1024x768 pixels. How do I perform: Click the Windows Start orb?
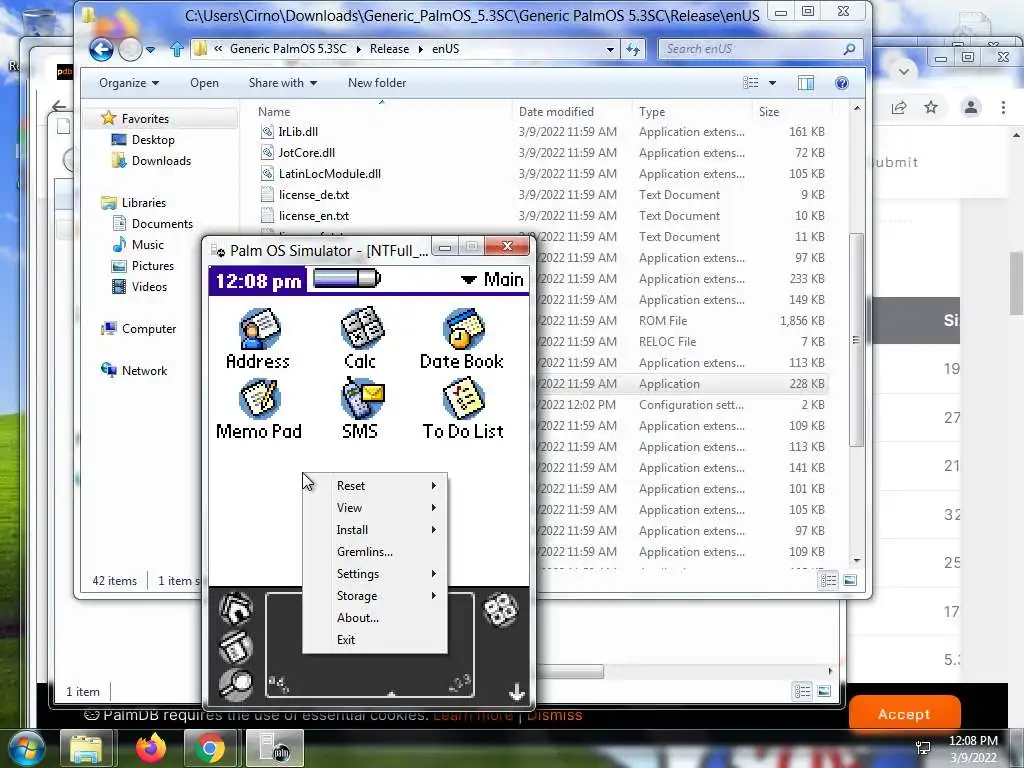pyautogui.click(x=26, y=748)
